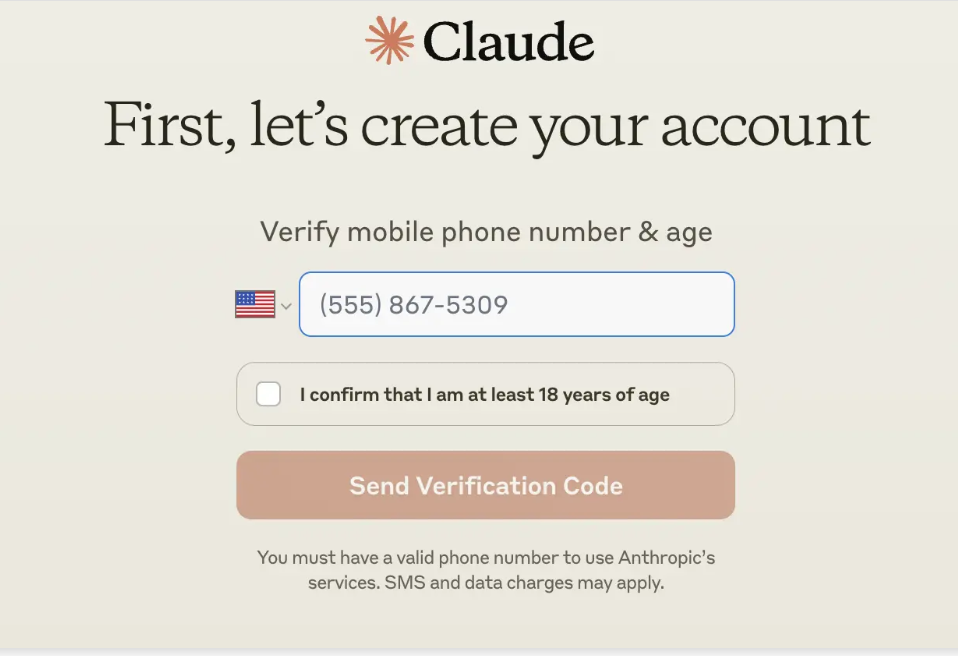Click the word "Verify" in the subtitle
The height and width of the screenshot is (656, 958).
coord(299,232)
